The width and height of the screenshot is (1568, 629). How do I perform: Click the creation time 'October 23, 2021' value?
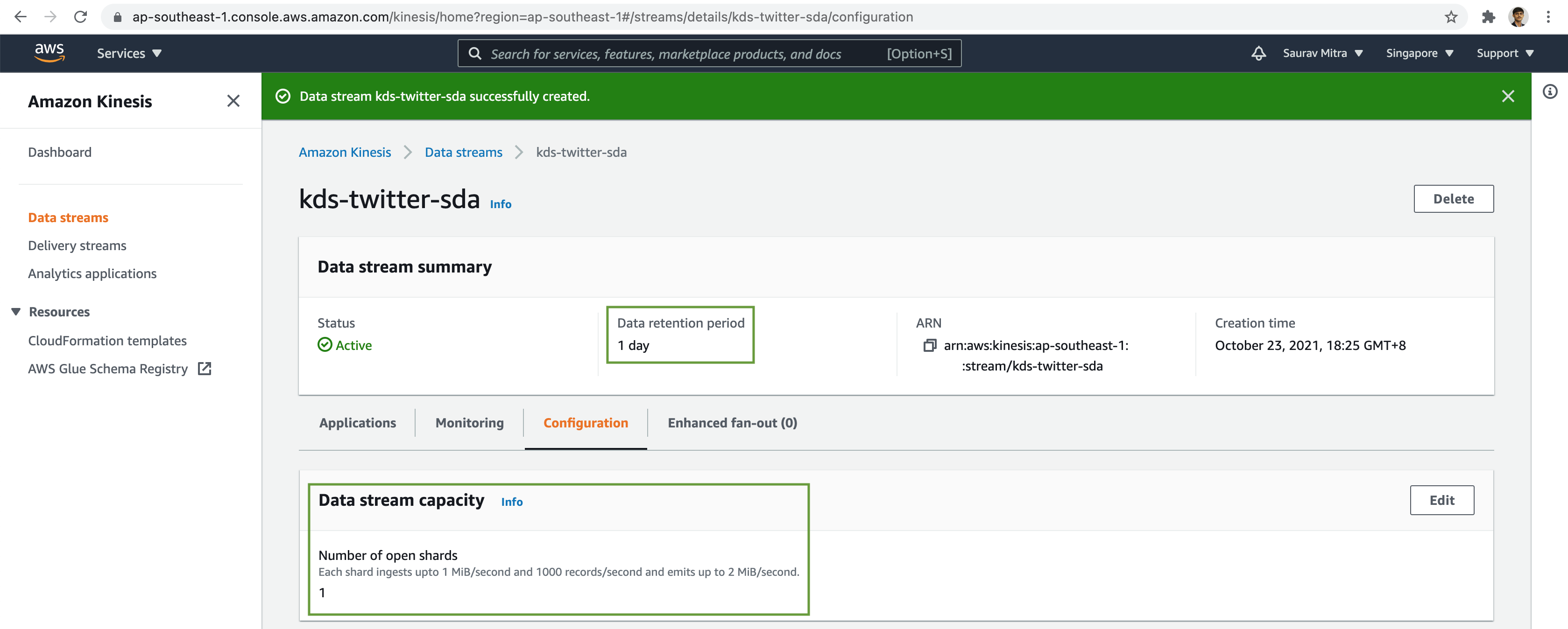pos(1310,345)
